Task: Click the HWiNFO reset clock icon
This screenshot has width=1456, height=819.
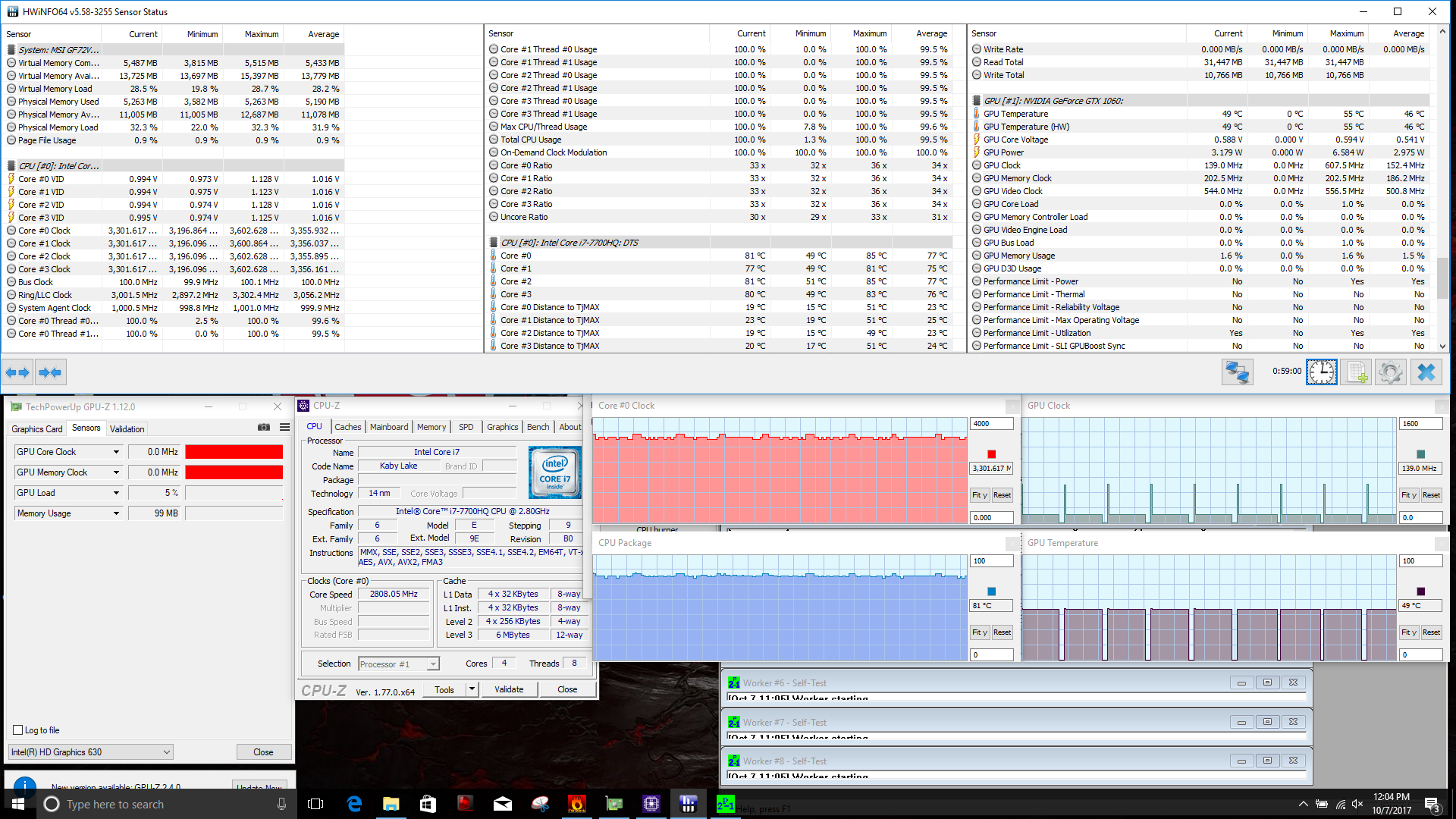Action: pos(1321,372)
